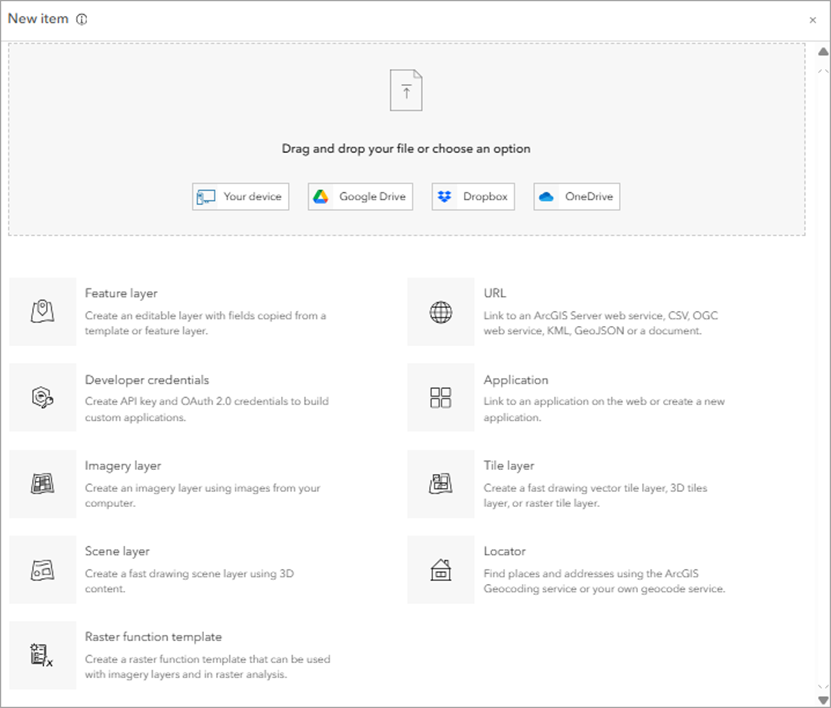Click the scrollbar down arrow
The image size is (831, 708).
(x=823, y=699)
